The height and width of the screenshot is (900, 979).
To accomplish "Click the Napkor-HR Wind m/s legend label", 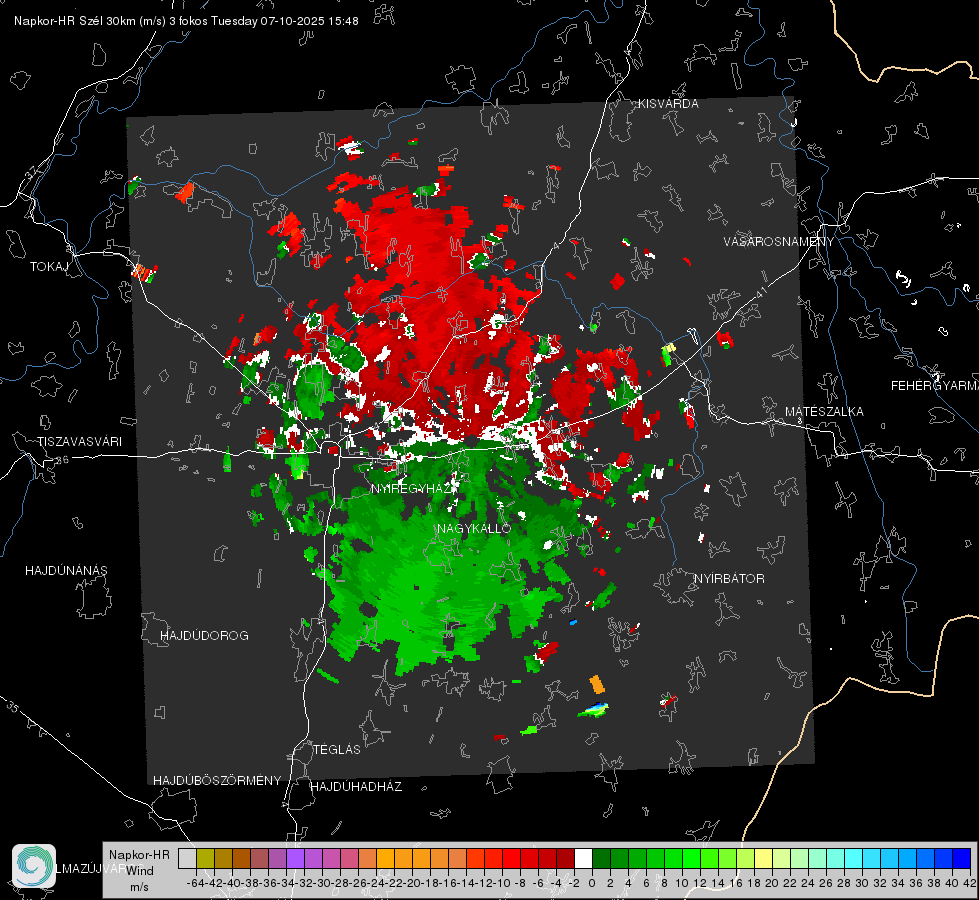I will tap(139, 870).
